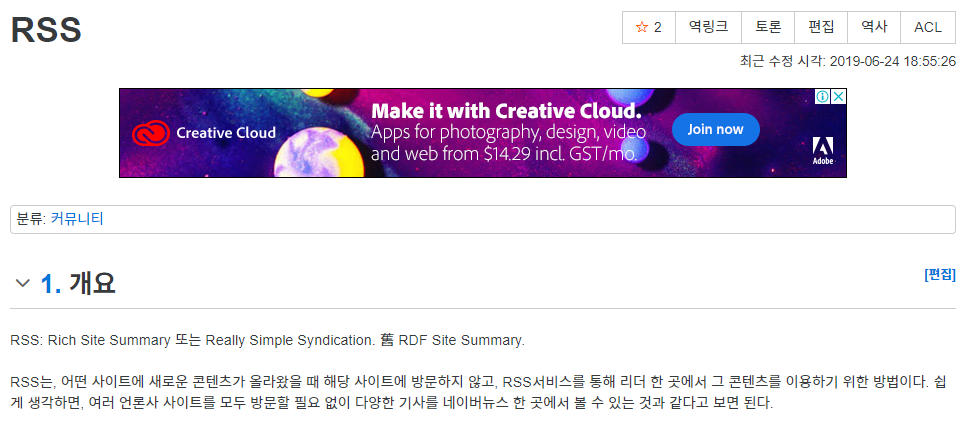Image resolution: width=970 pixels, height=438 pixels.
Task: View the 역사 history page
Action: tap(874, 27)
